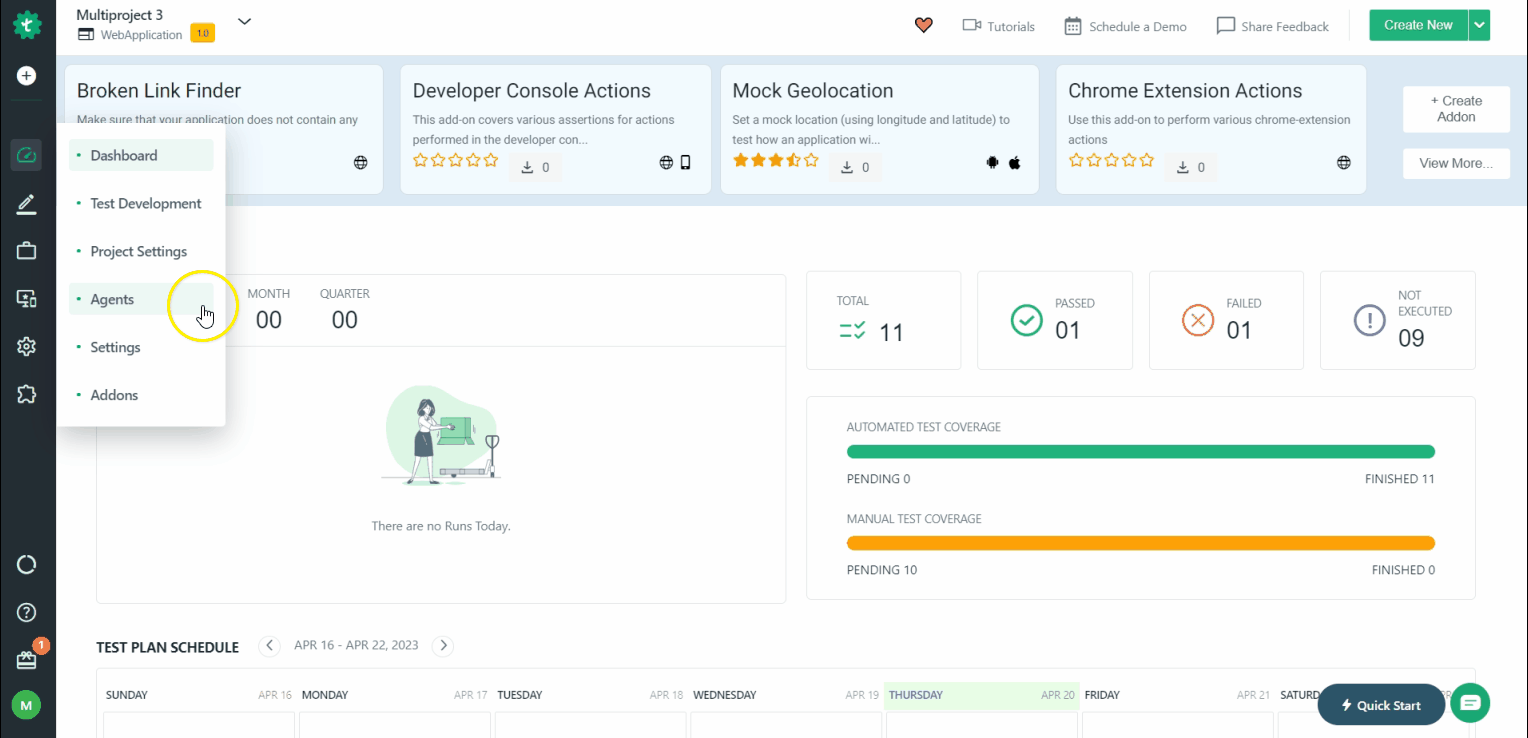Click the View More... button
1528x738 pixels.
1456,163
